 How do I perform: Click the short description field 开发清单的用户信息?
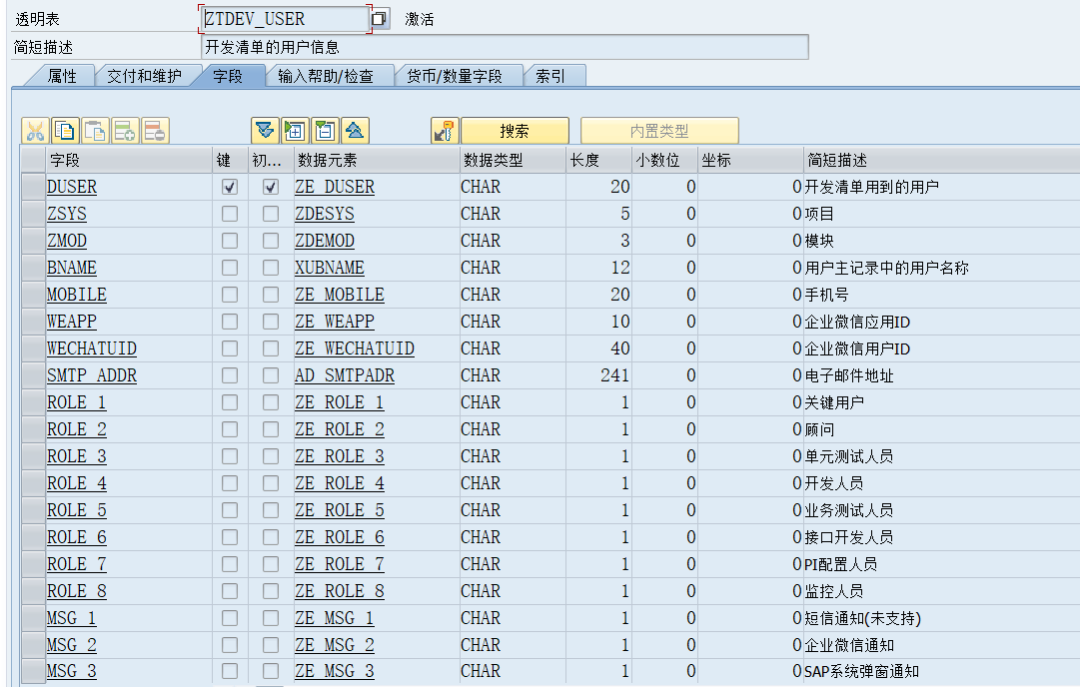click(504, 47)
